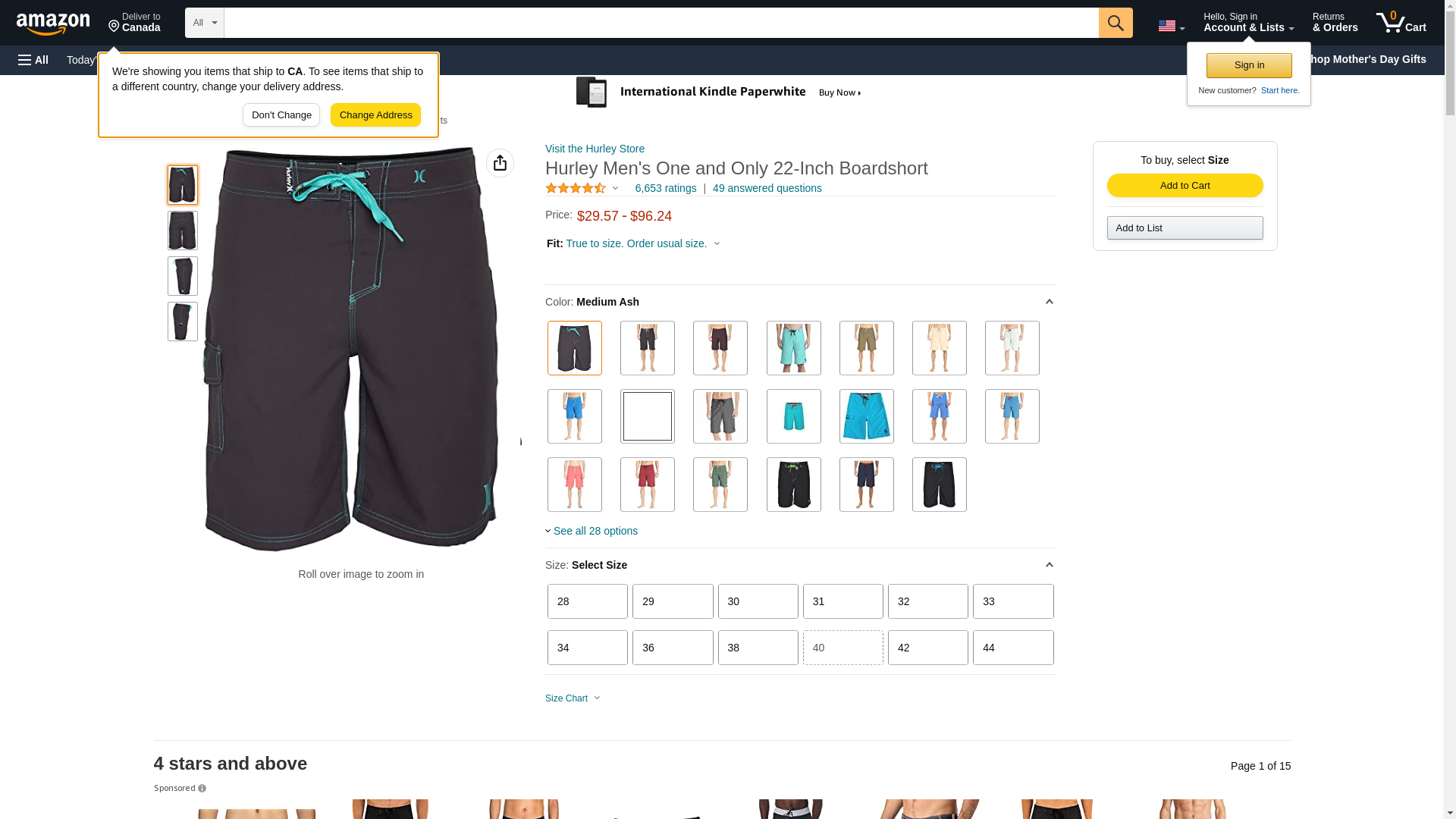Select the second product thumbnail image
Screen dimensions: 1456x819
[183, 231]
